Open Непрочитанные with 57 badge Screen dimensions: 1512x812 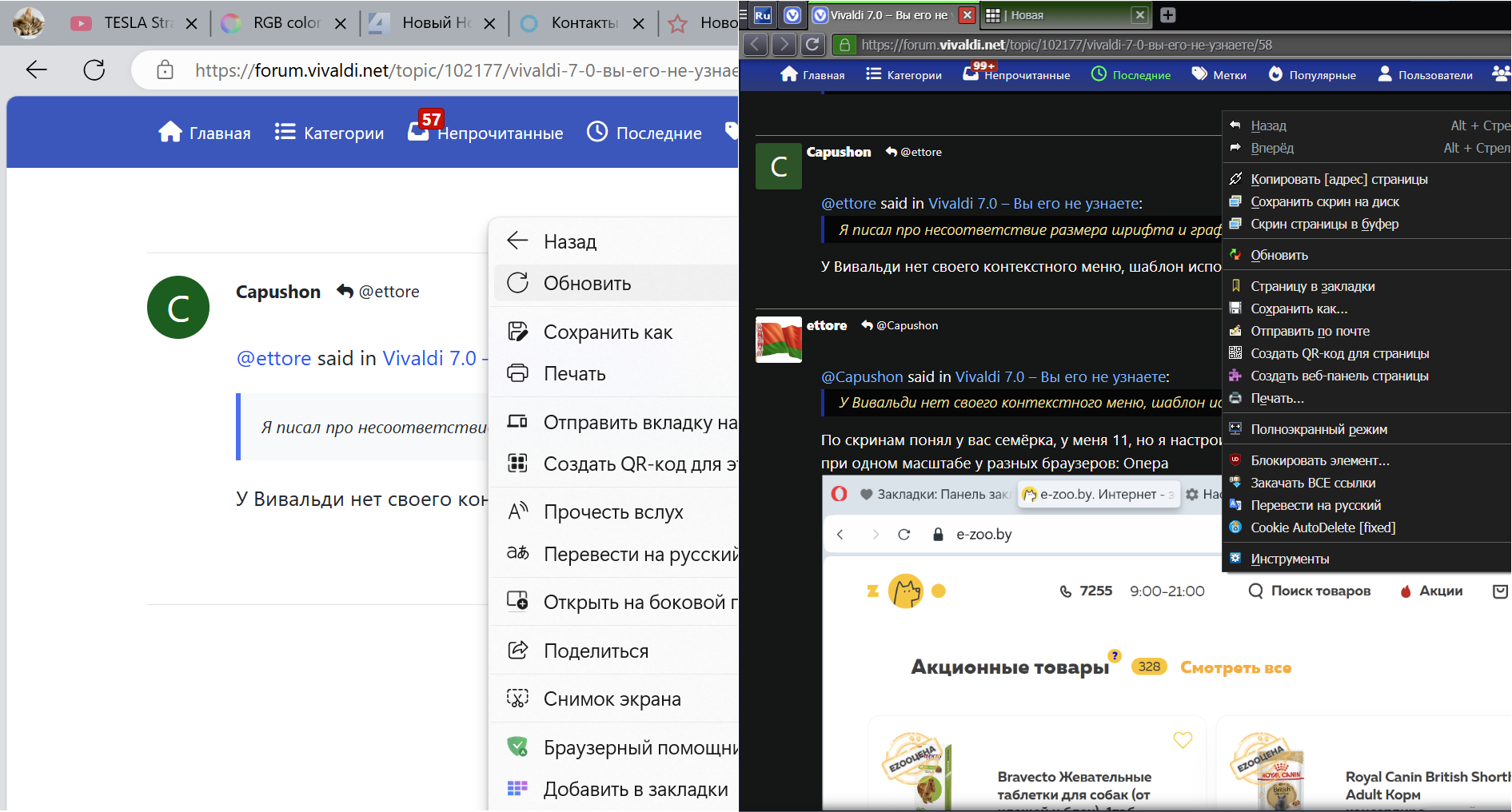[485, 131]
